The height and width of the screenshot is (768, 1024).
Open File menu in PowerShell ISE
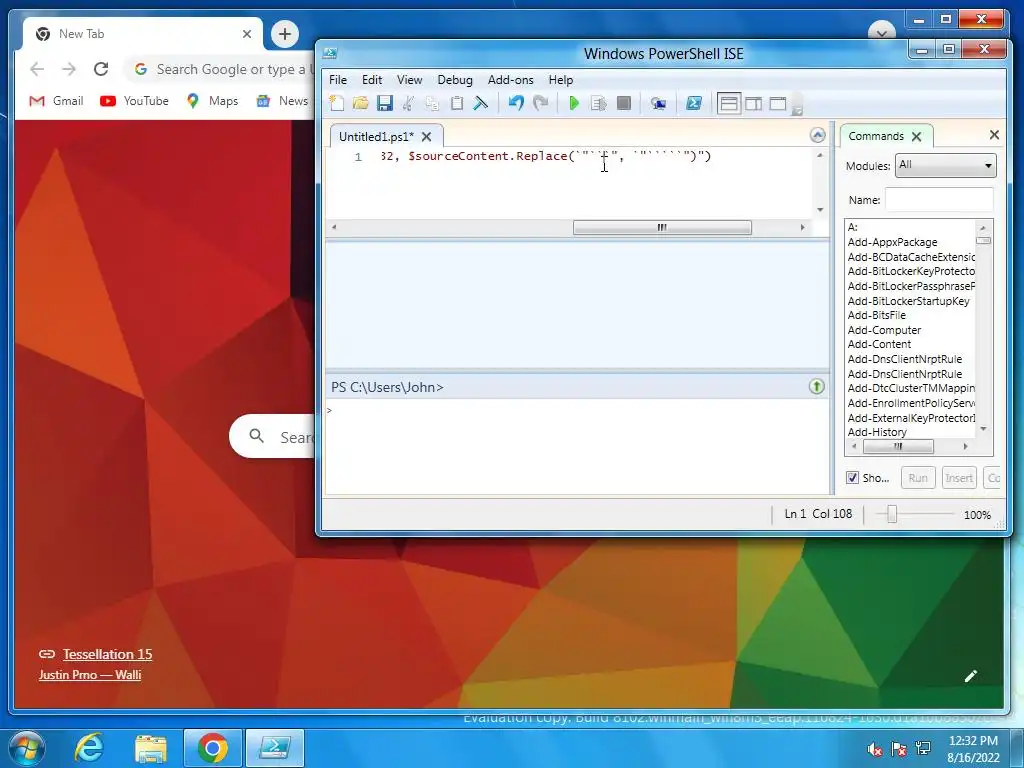point(338,80)
